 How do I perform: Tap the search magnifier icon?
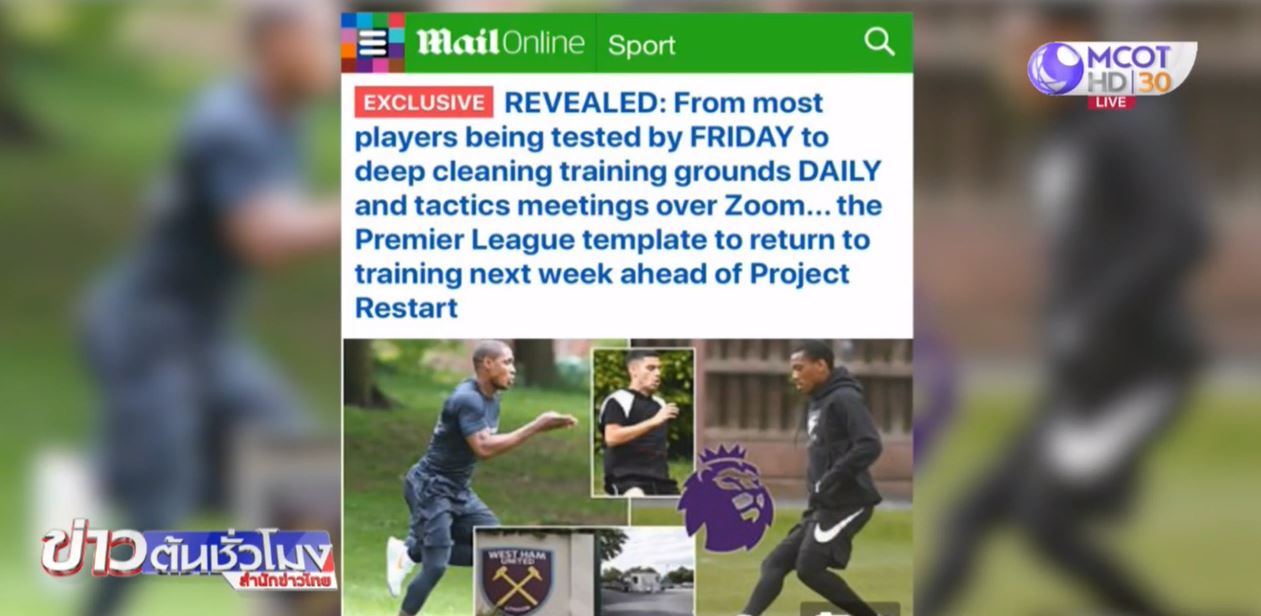(x=879, y=42)
